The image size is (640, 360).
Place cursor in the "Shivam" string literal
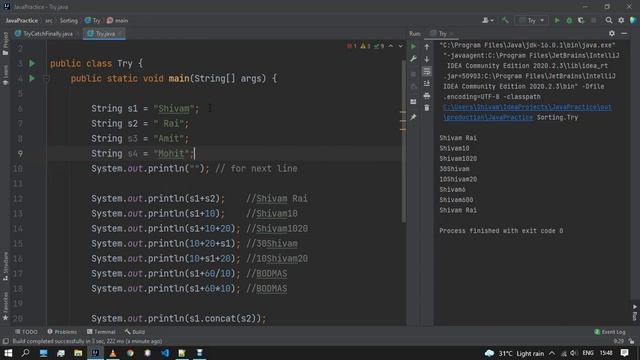[174, 109]
